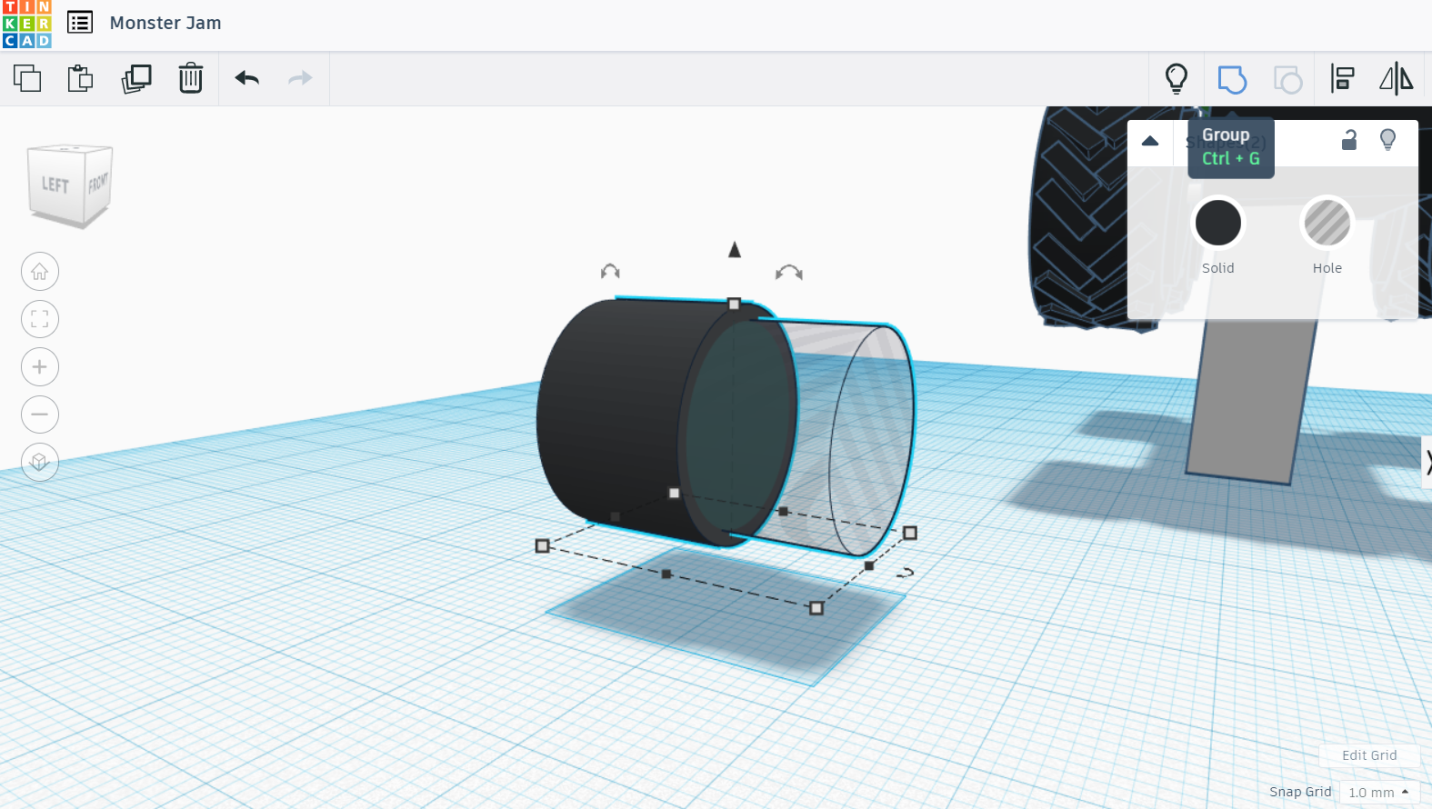Zoom out with the minus button
This screenshot has height=809, width=1432.
pyautogui.click(x=40, y=414)
